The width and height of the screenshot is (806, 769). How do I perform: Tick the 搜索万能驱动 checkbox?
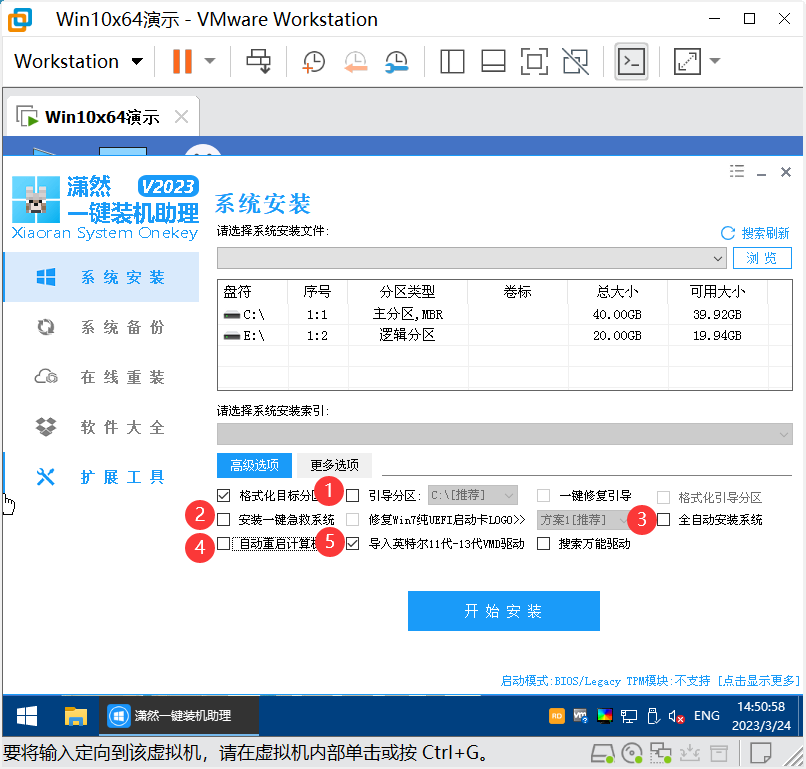pyautogui.click(x=544, y=545)
